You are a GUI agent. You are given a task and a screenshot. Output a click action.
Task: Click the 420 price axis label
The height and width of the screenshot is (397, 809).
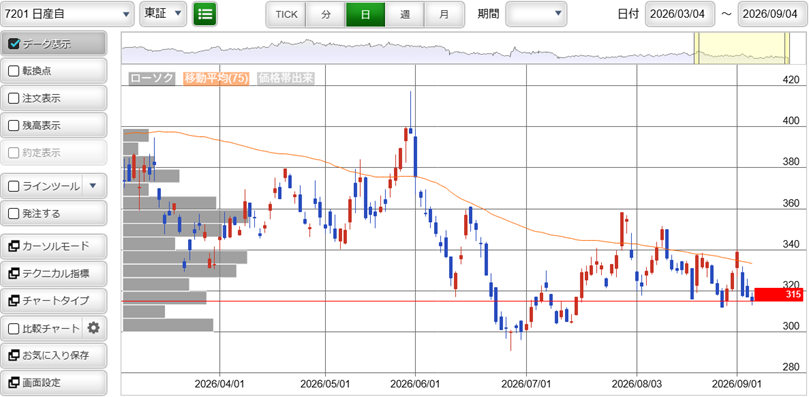coord(790,80)
